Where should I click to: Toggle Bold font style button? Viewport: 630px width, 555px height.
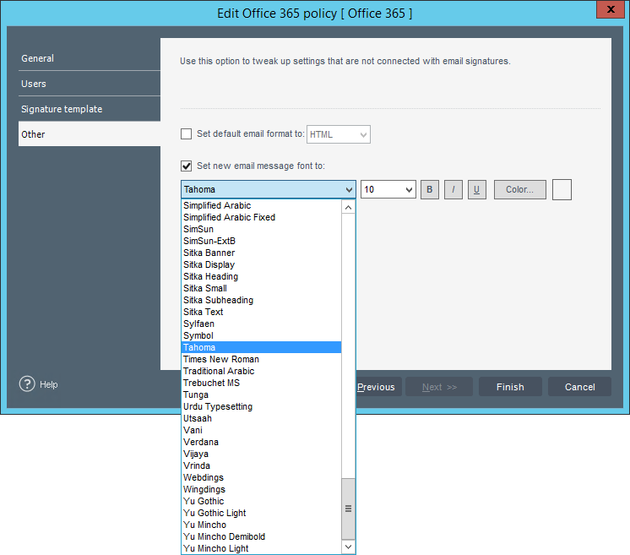click(429, 190)
